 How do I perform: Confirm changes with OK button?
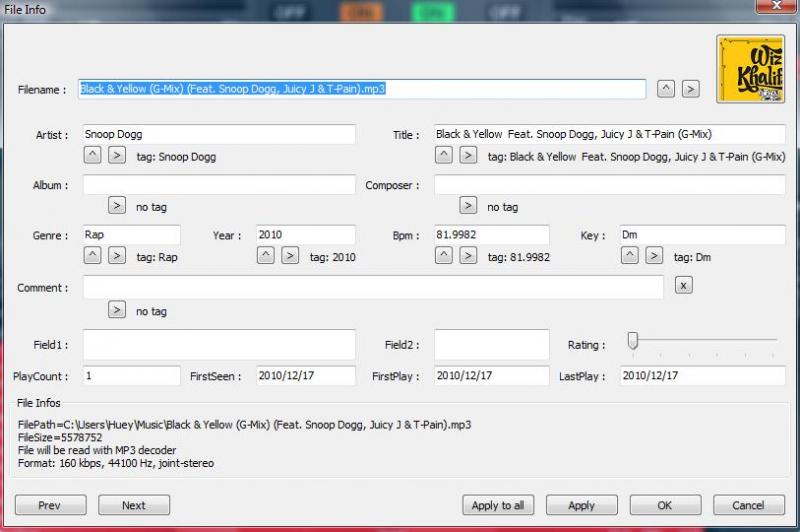pos(665,505)
